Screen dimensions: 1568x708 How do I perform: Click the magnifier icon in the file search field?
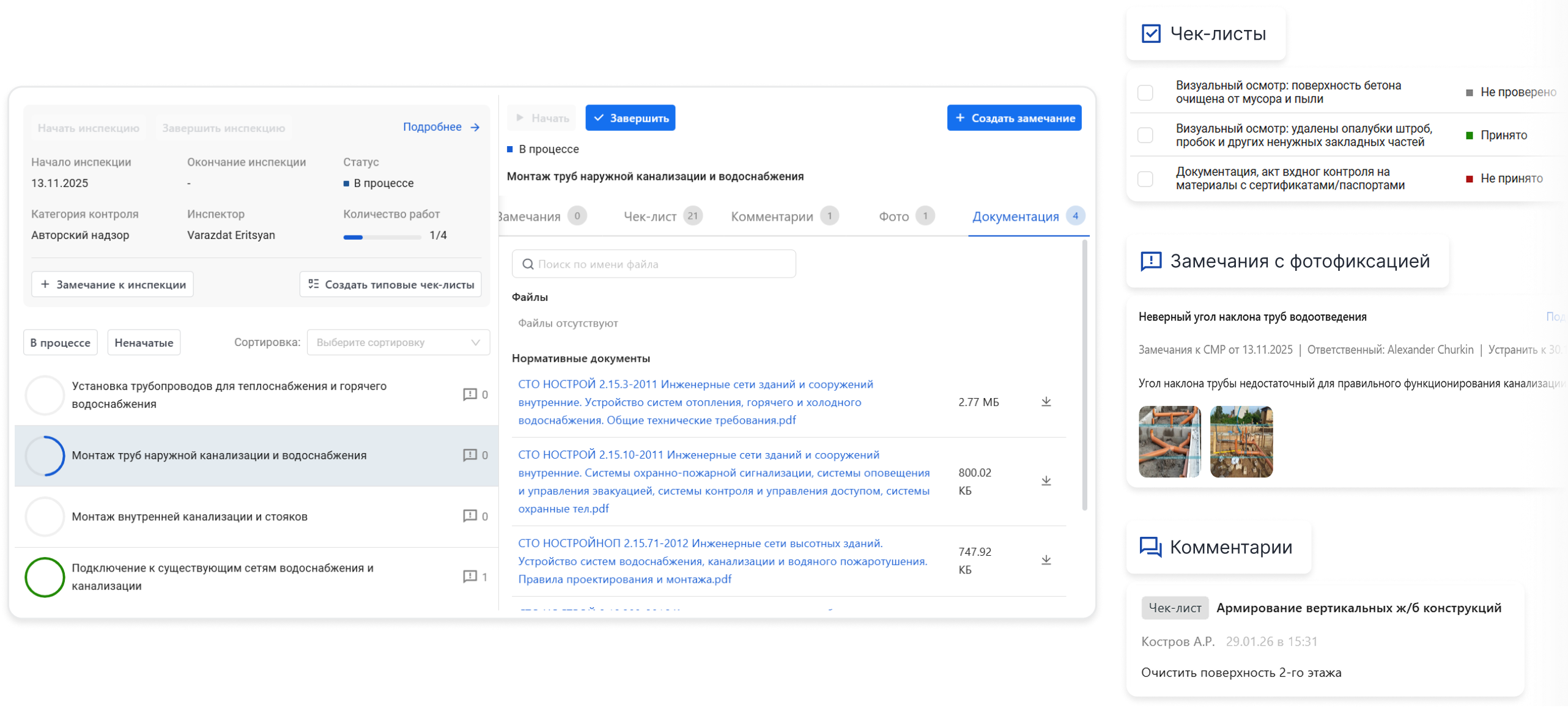pos(528,264)
